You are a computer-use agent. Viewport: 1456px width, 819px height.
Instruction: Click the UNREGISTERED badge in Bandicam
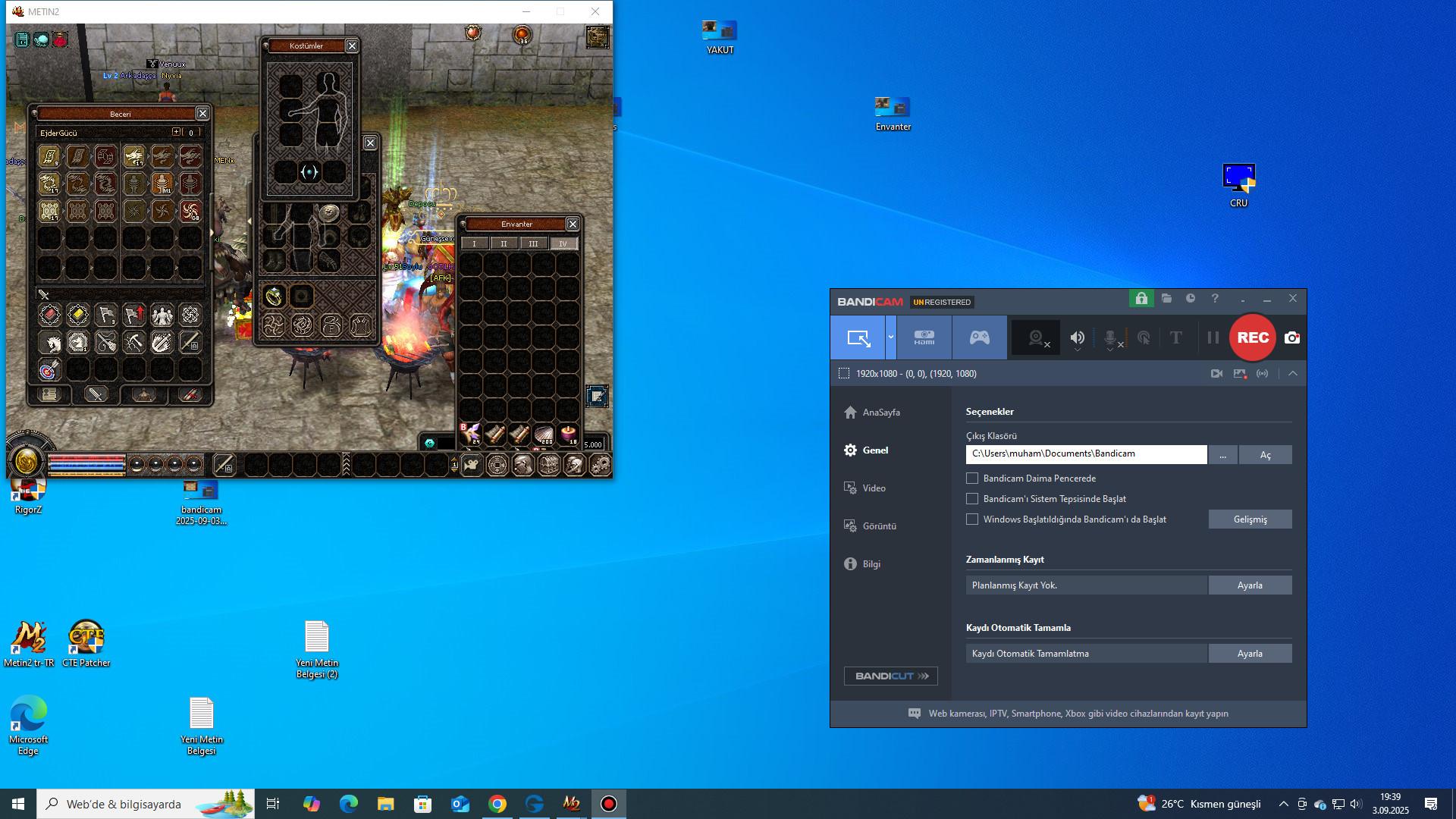coord(942,302)
